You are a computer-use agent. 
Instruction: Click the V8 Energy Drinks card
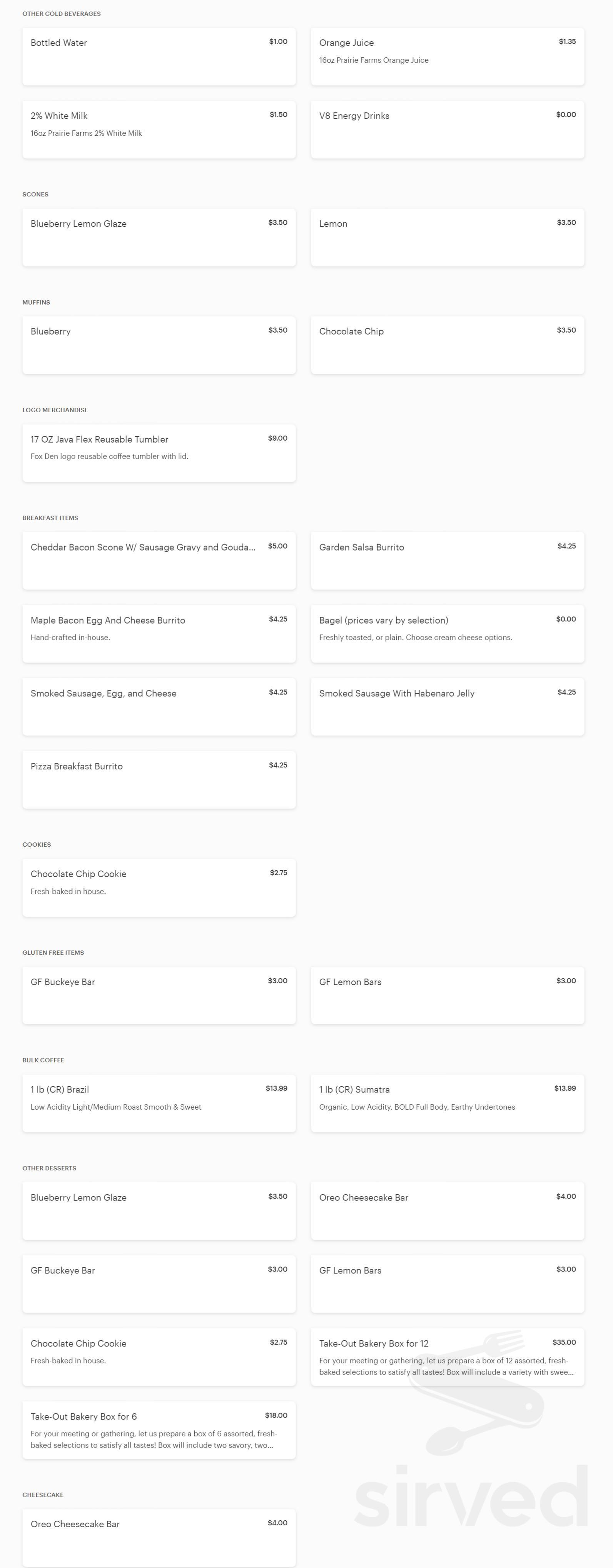[x=447, y=130]
